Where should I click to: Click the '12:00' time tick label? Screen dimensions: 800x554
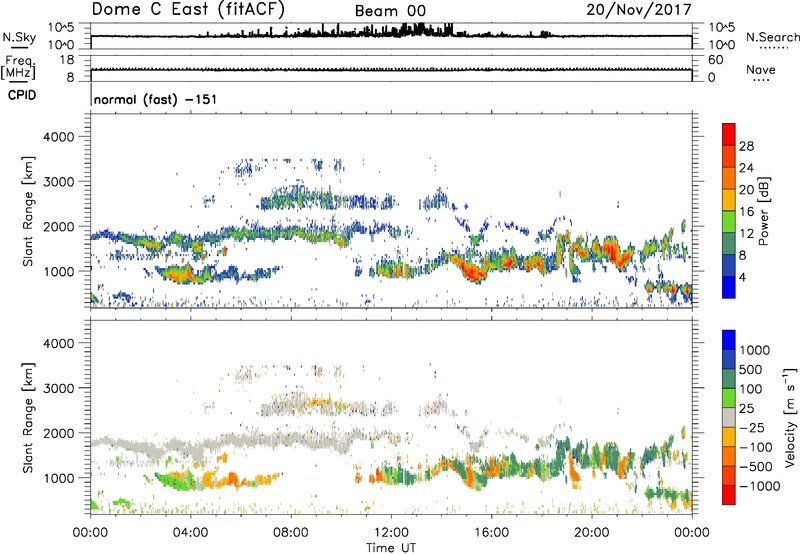click(391, 533)
